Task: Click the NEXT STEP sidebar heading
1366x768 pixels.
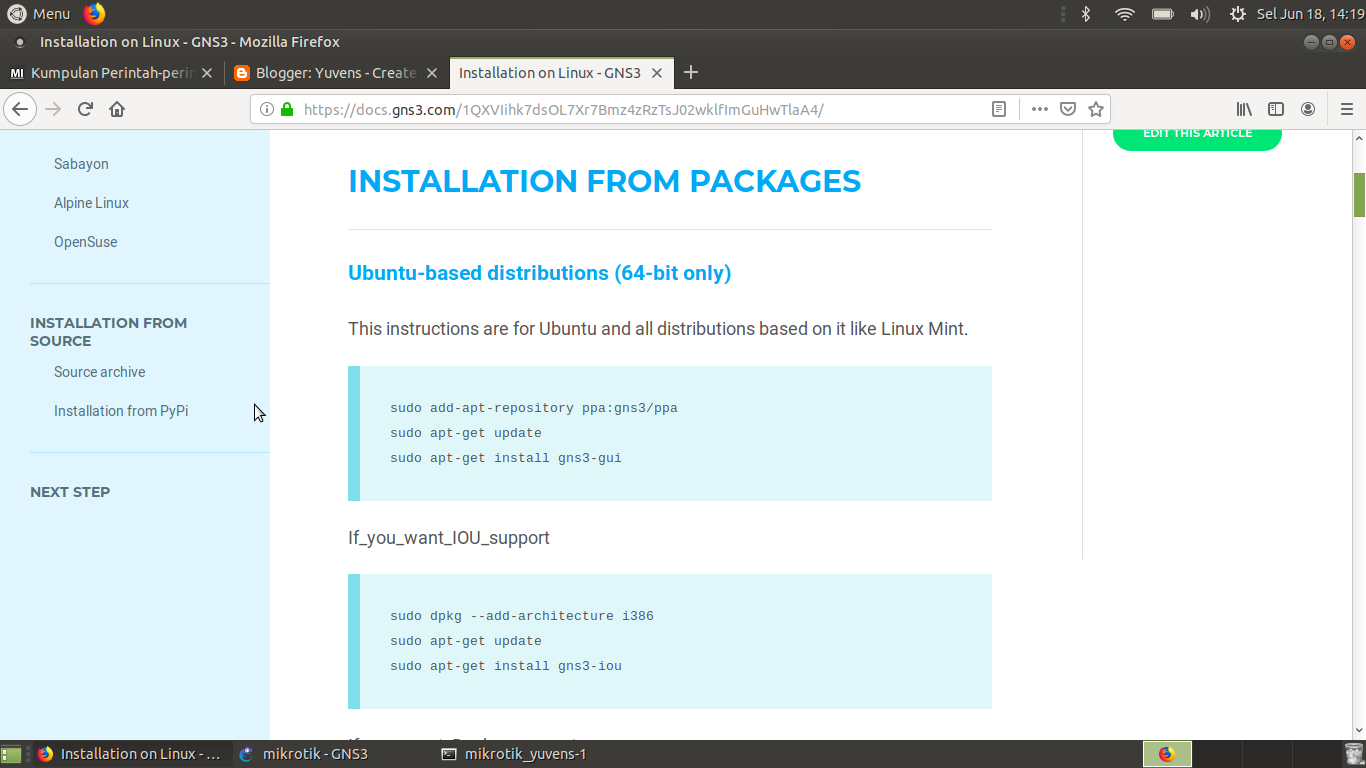Action: tap(70, 492)
